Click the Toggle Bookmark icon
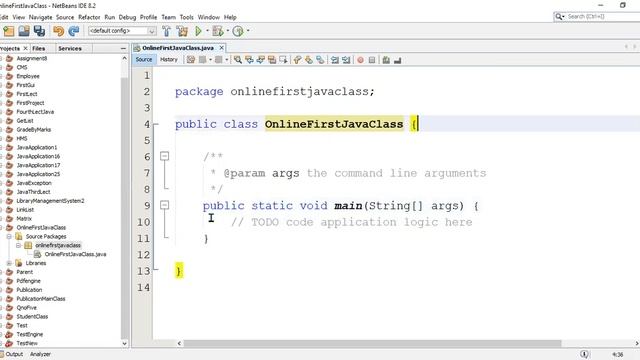Viewport: 640px width, 360px height. 320,60
